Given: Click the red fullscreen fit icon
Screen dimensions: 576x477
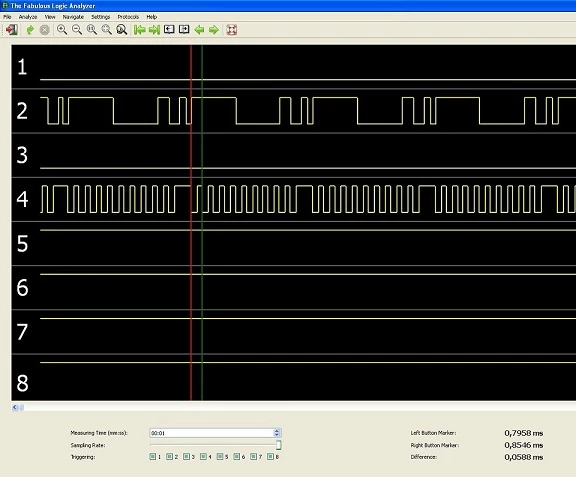Looking at the screenshot, I should click(x=231, y=30).
